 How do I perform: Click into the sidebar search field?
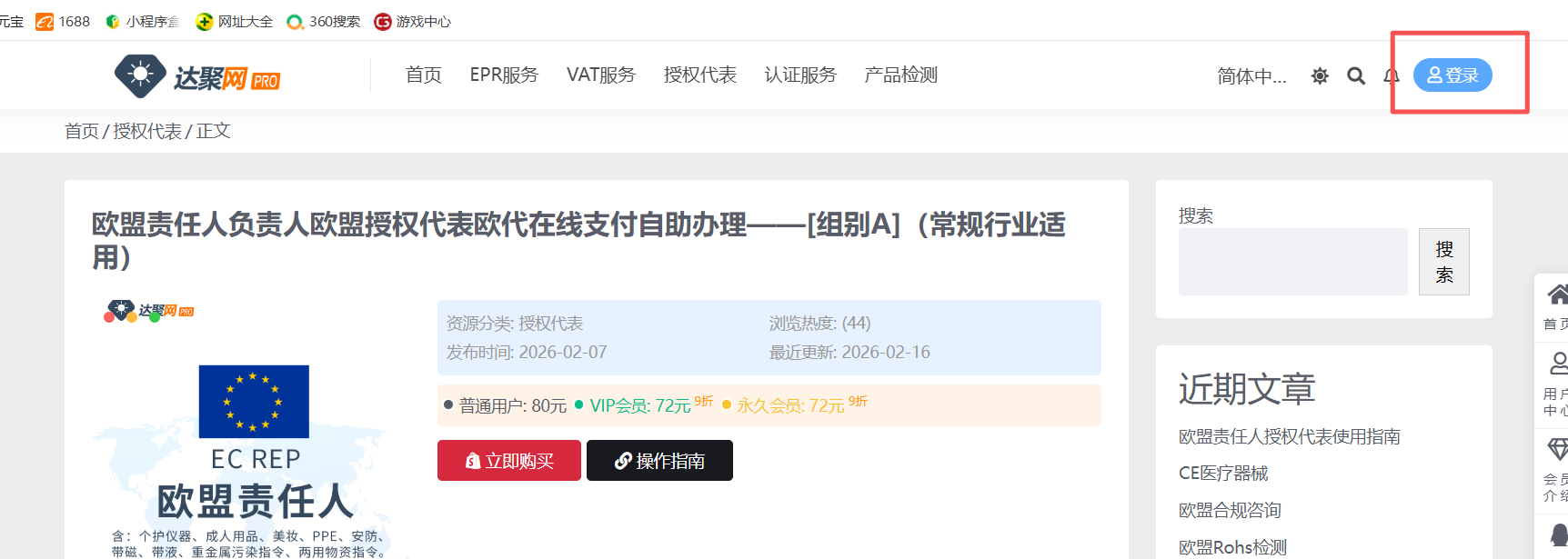click(1292, 262)
